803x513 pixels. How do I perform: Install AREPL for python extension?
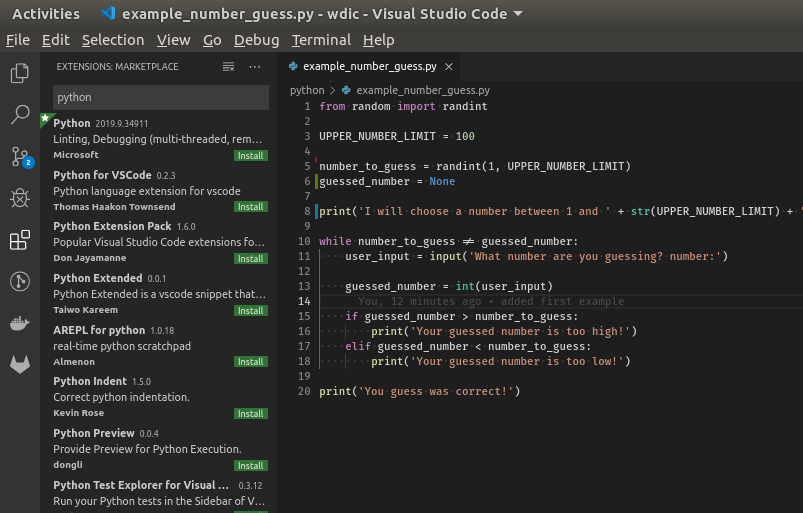coord(250,361)
